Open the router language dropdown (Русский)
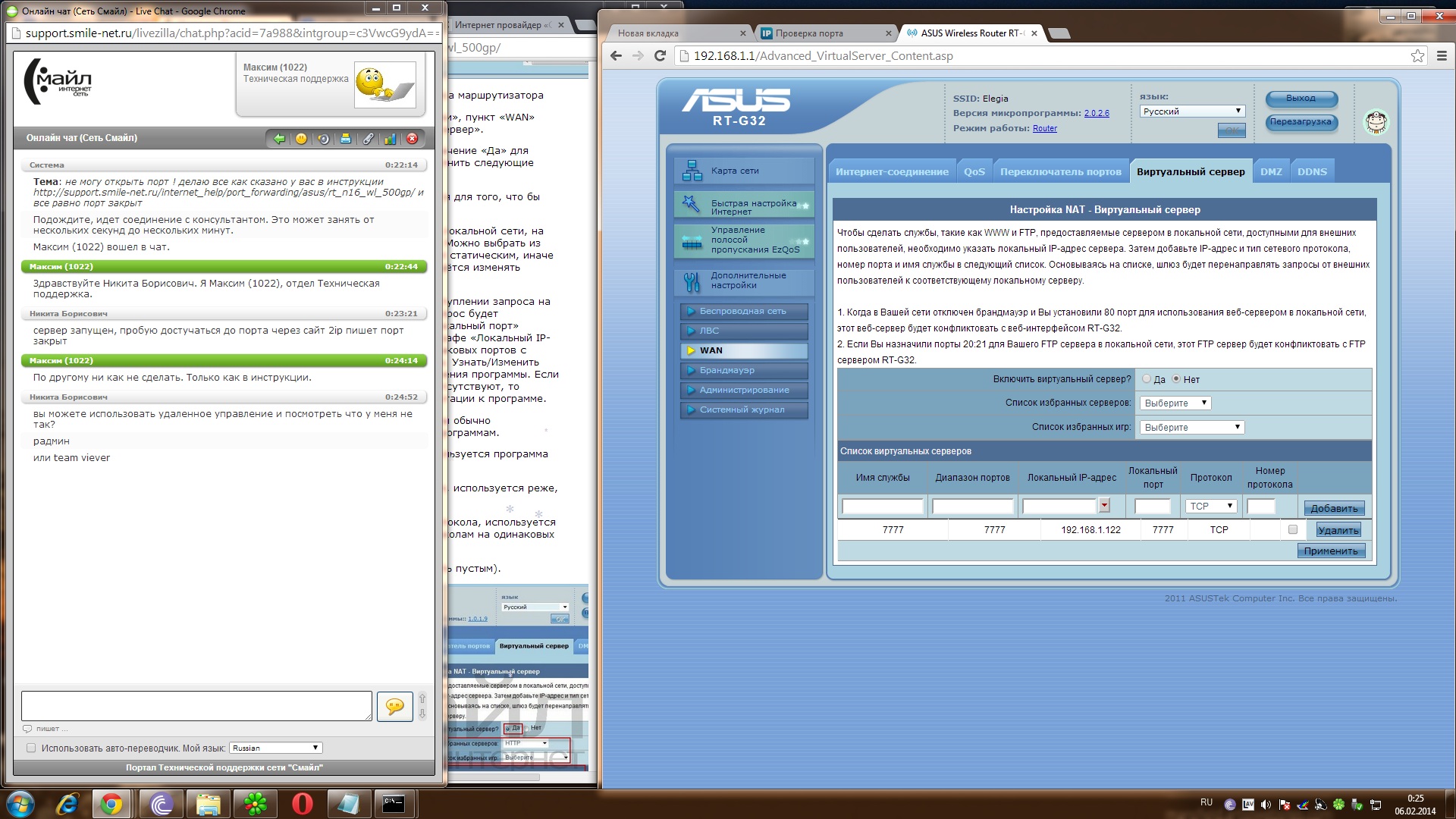This screenshot has width=1456, height=819. (1192, 111)
